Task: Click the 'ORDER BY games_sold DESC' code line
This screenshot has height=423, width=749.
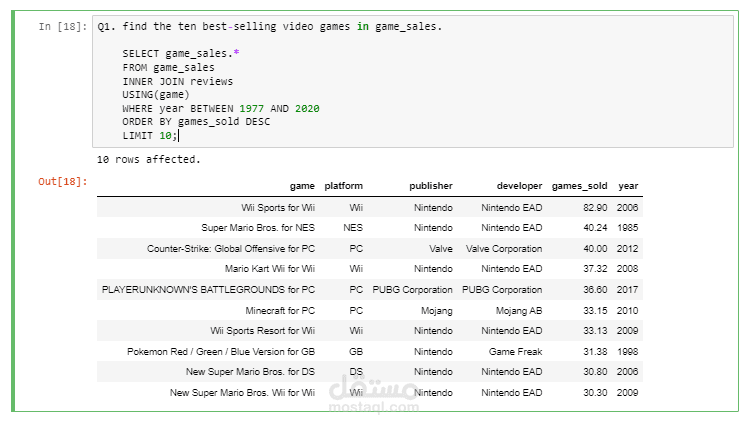Action: point(196,122)
